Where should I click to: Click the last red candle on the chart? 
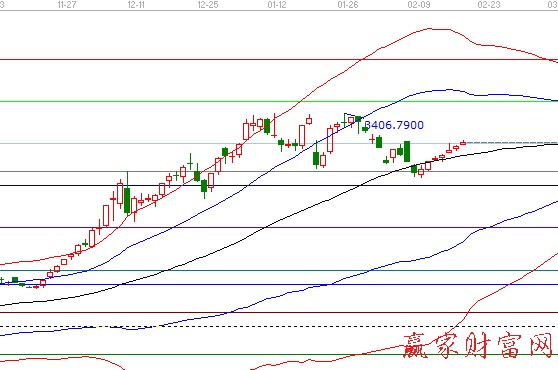pyautogui.click(x=463, y=143)
